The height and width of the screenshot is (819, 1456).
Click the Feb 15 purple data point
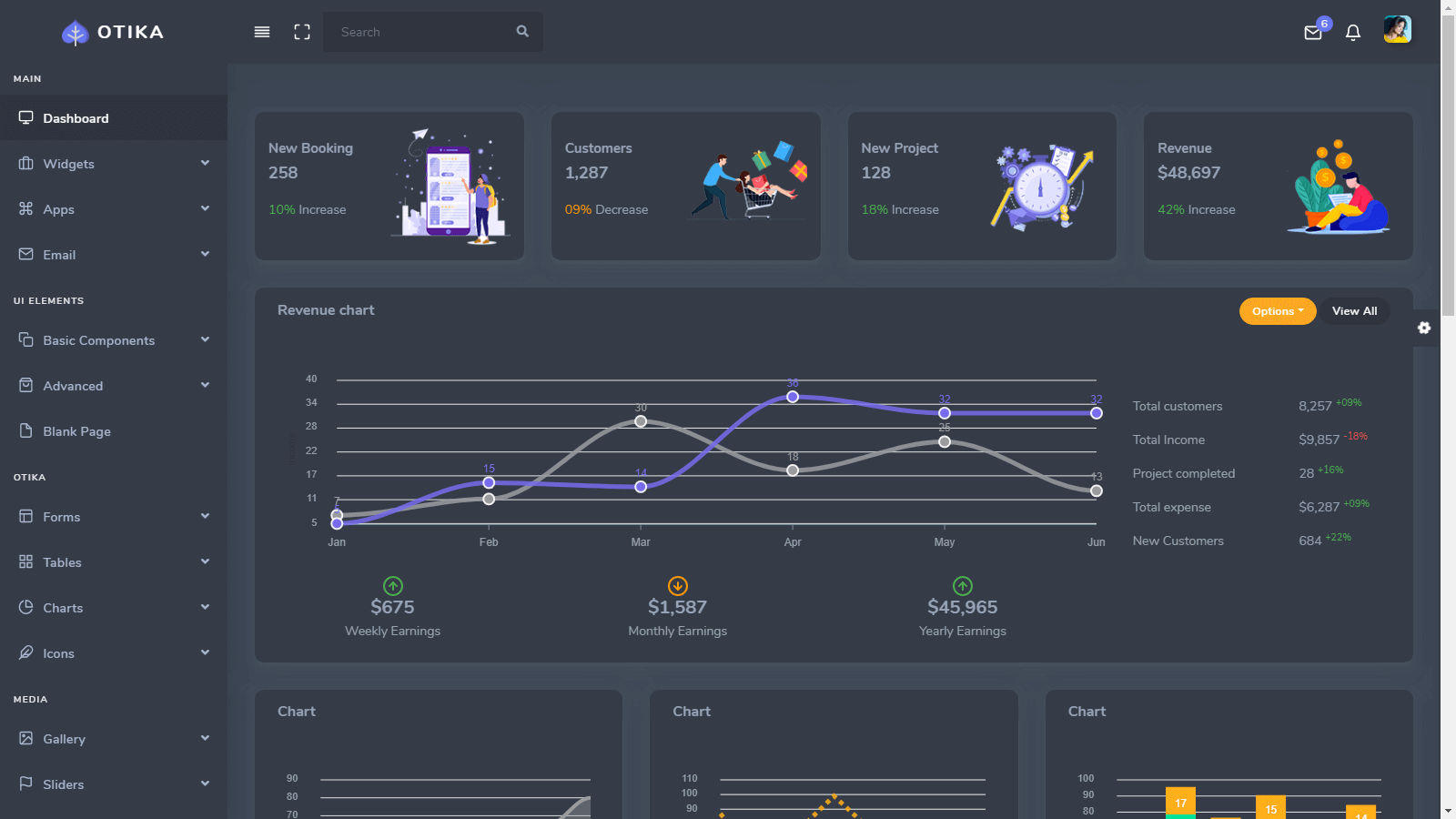pos(489,482)
